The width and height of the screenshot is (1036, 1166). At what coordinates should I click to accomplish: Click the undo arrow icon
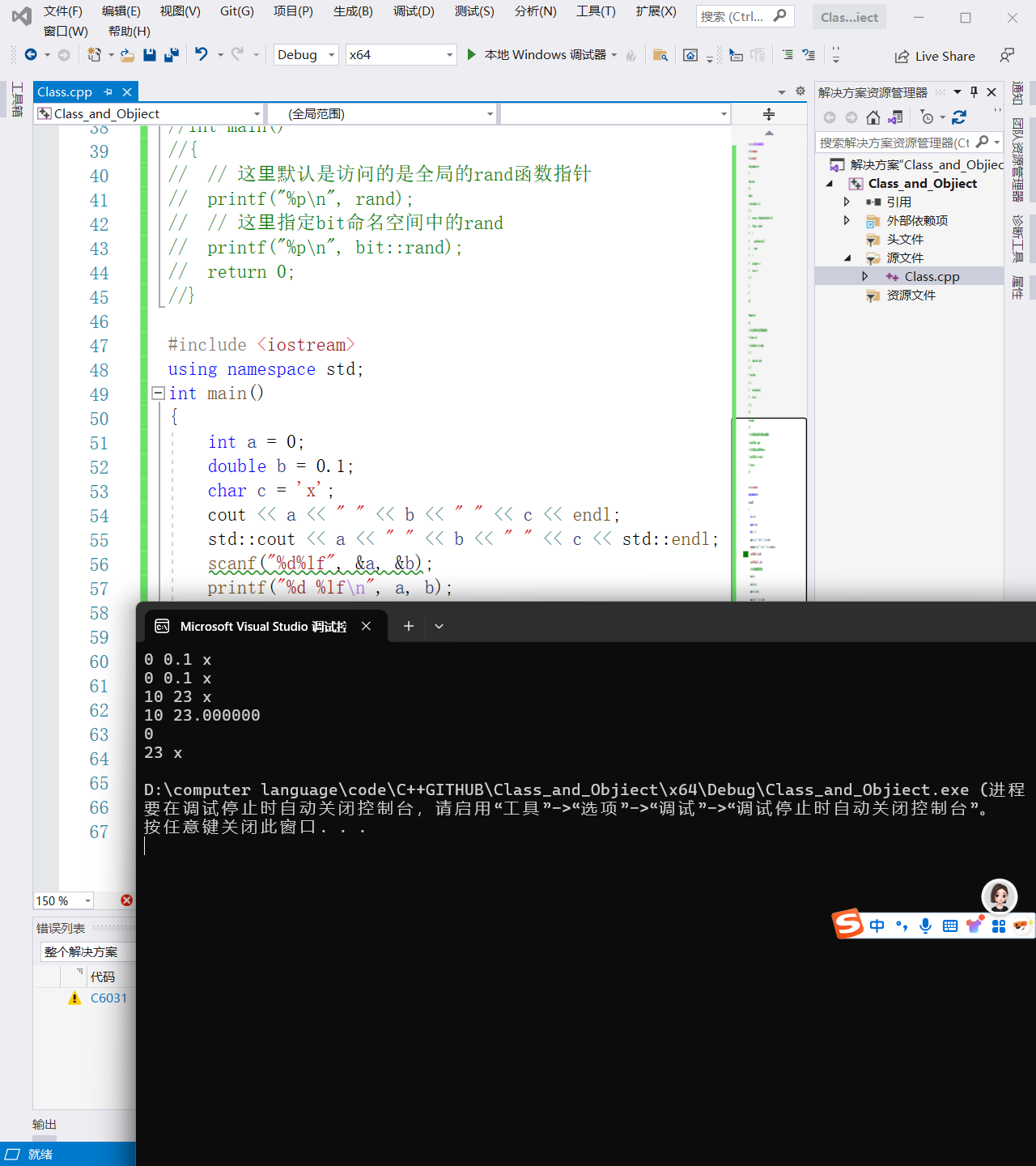pyautogui.click(x=201, y=54)
